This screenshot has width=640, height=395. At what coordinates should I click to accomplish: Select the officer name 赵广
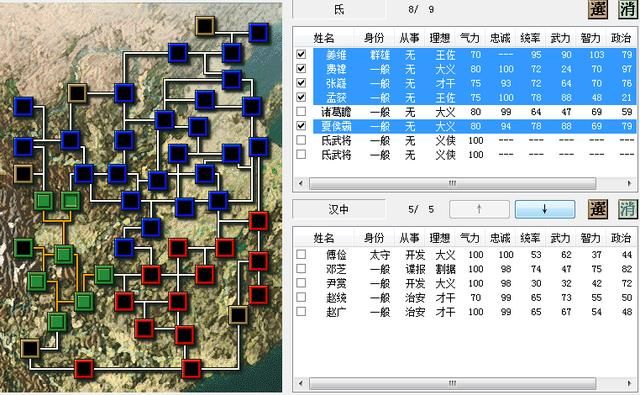pos(336,312)
